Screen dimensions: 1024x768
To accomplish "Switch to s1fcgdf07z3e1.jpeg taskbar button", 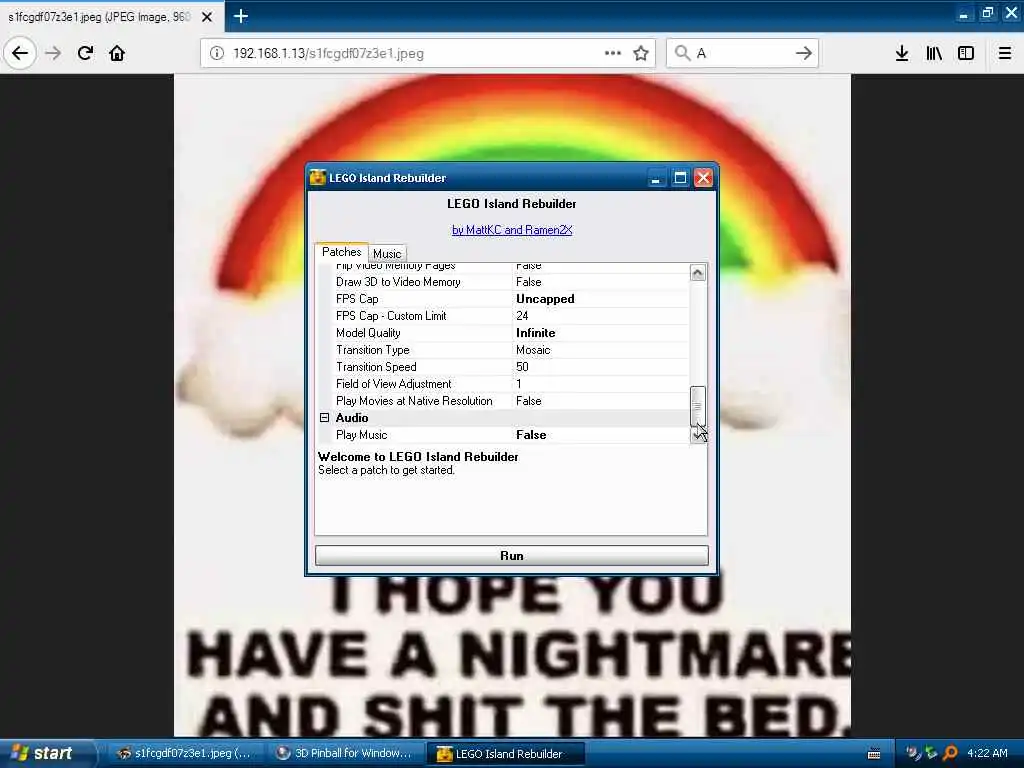I will pyautogui.click(x=184, y=754).
